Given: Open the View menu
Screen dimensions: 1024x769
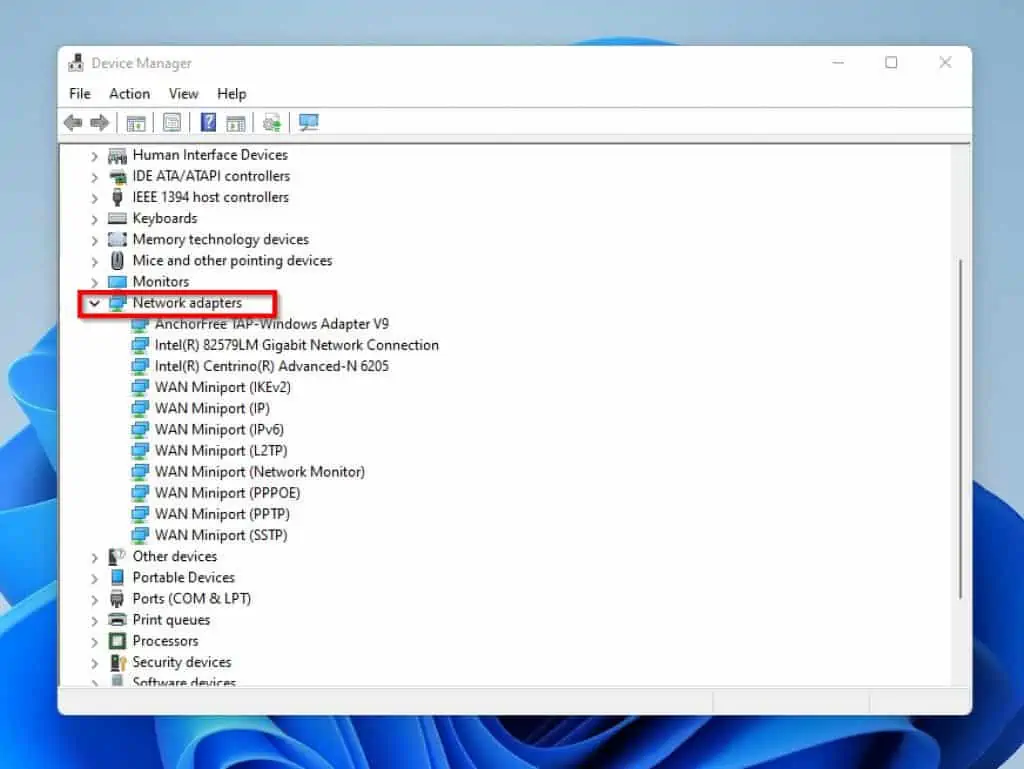Looking at the screenshot, I should tap(183, 94).
